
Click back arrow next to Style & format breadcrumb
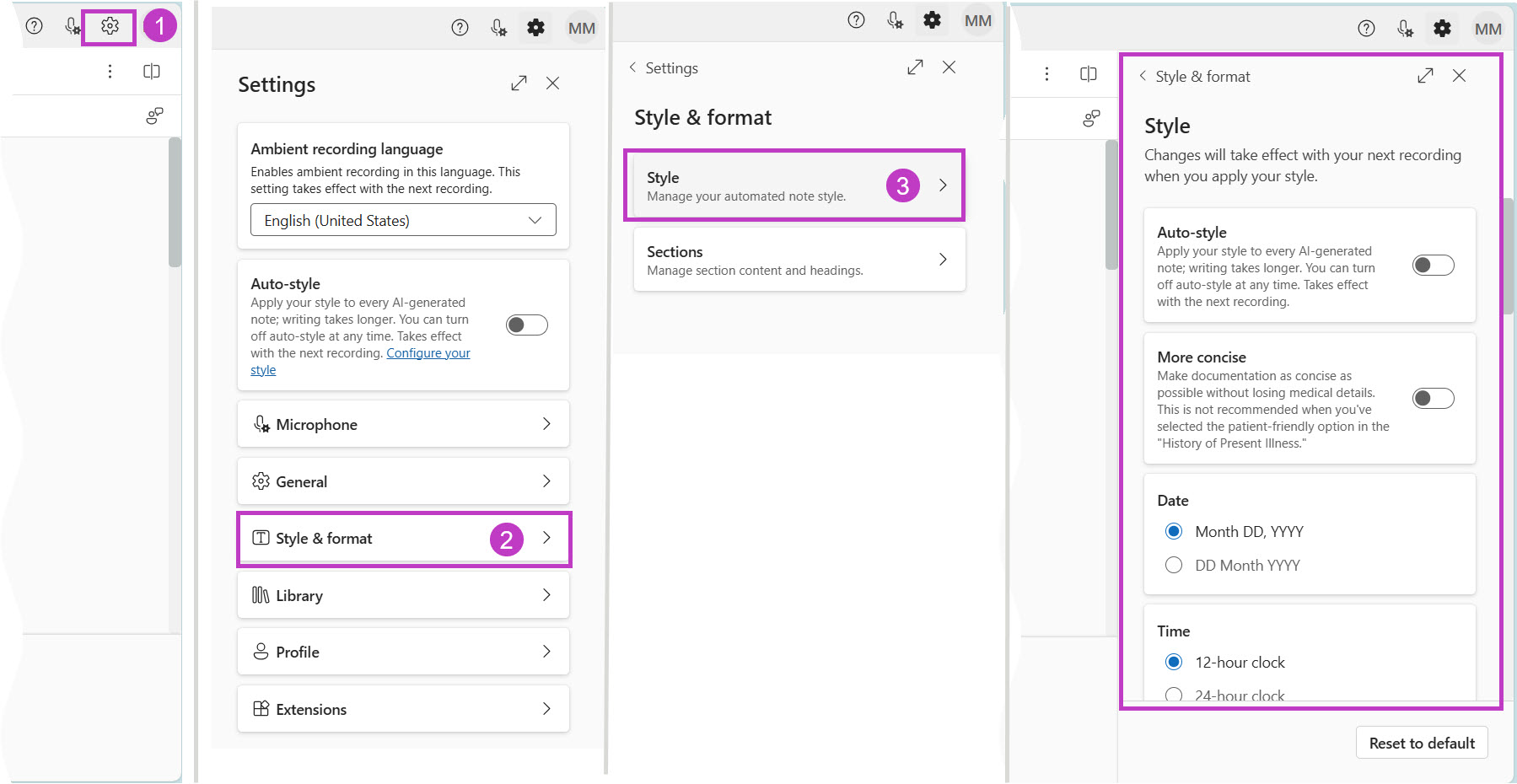1143,76
